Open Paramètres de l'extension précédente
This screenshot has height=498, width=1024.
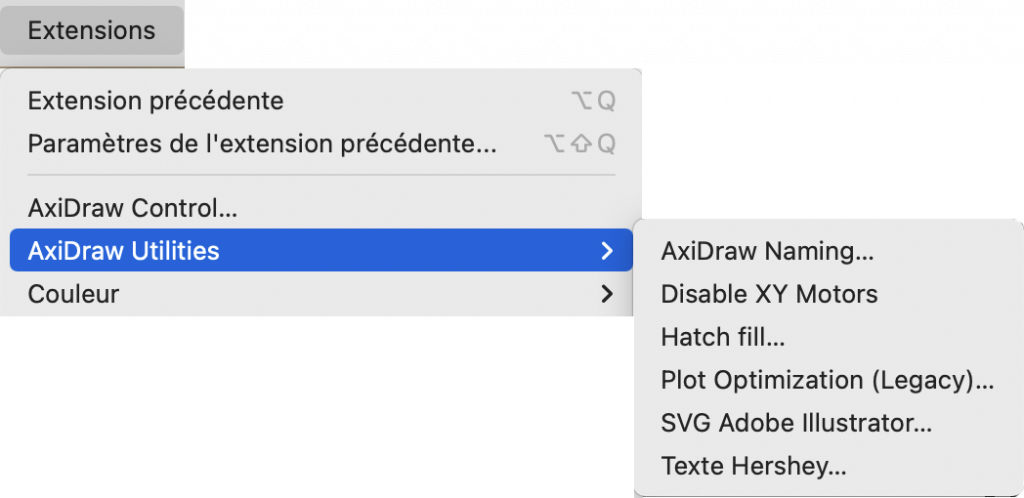[262, 144]
